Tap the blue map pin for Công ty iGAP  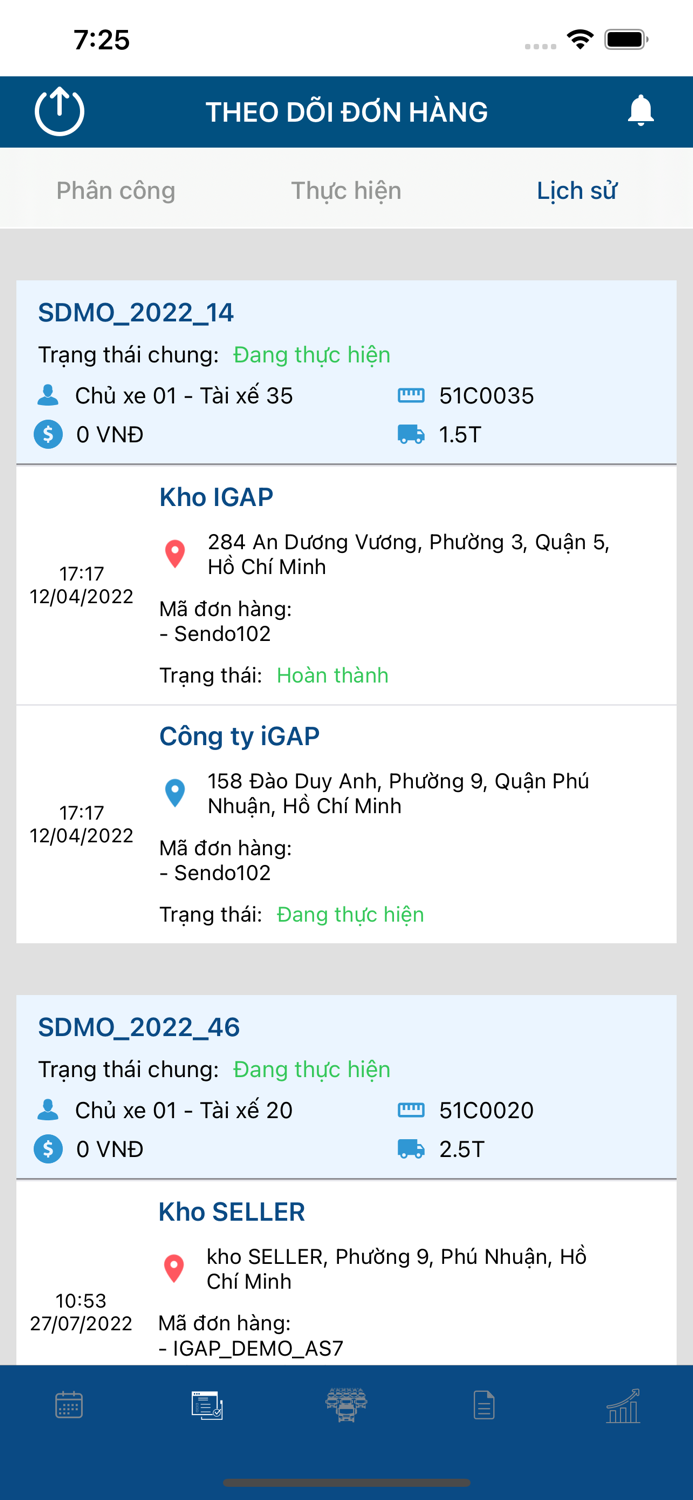(174, 793)
